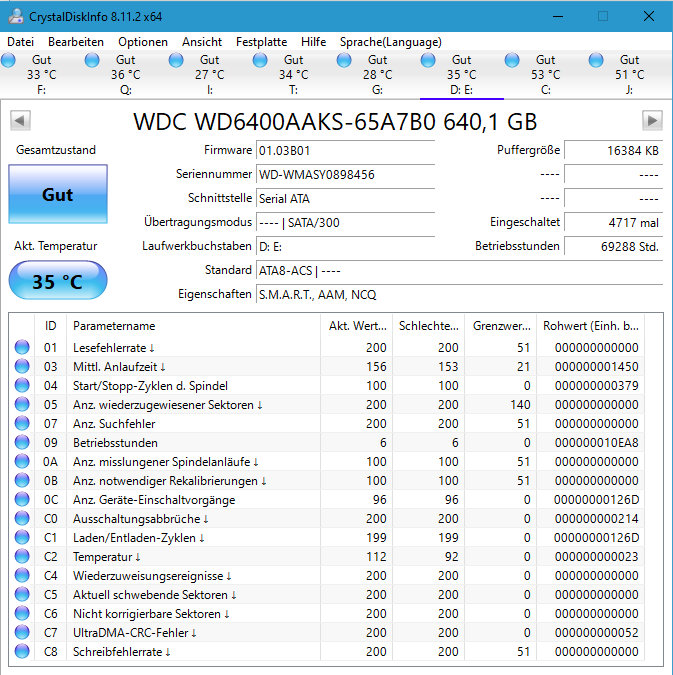This screenshot has height=675, width=673.
Task: Open the Festplatte menu
Action: (261, 42)
